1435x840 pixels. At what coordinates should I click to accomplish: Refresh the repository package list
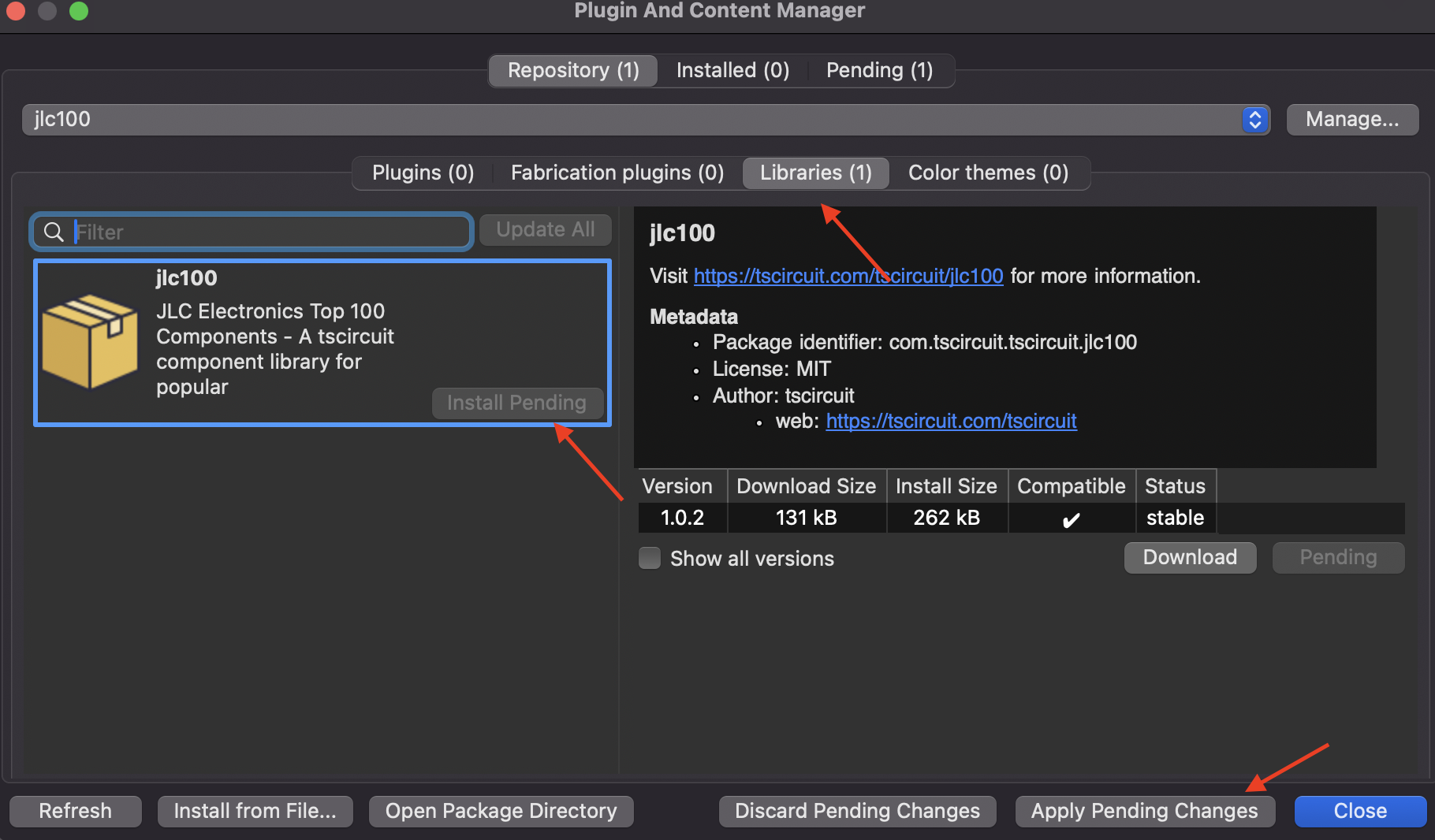coord(75,811)
